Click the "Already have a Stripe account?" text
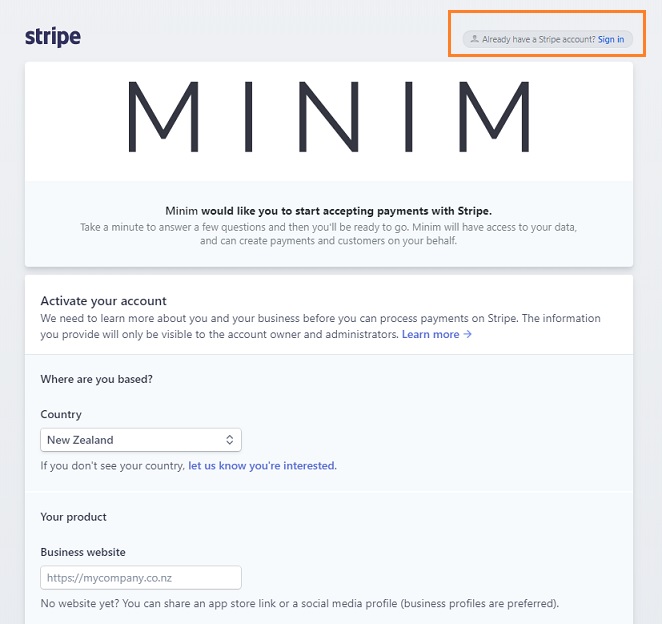The width and height of the screenshot is (662, 624). pyautogui.click(x=538, y=39)
